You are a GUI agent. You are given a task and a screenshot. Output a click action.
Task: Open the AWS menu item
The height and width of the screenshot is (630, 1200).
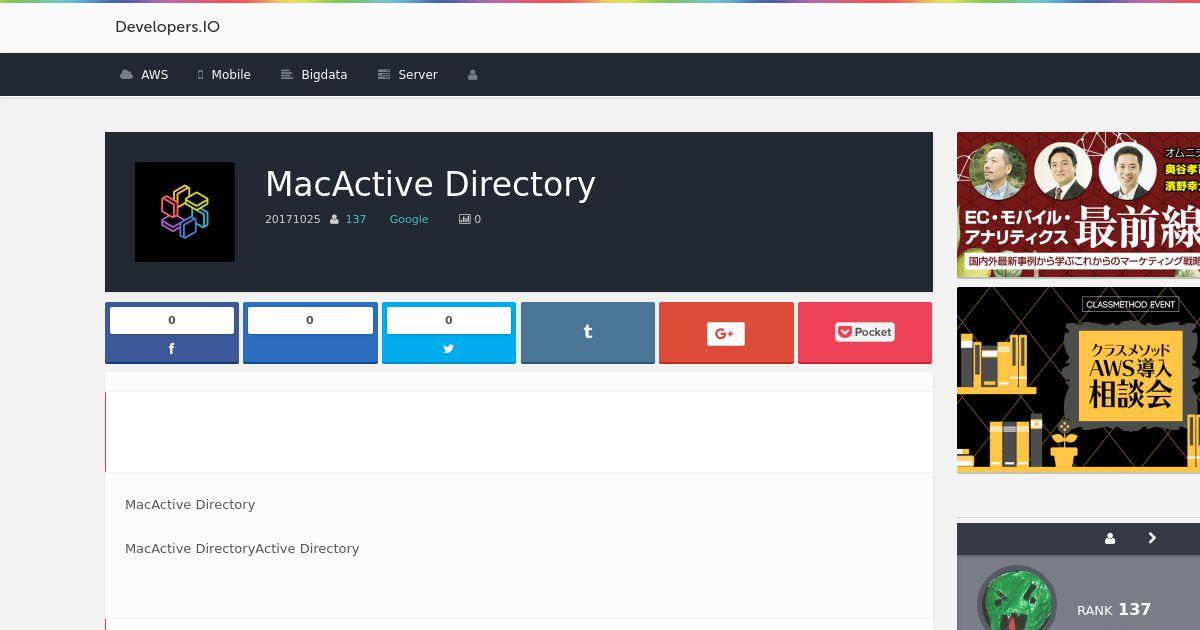tap(144, 75)
